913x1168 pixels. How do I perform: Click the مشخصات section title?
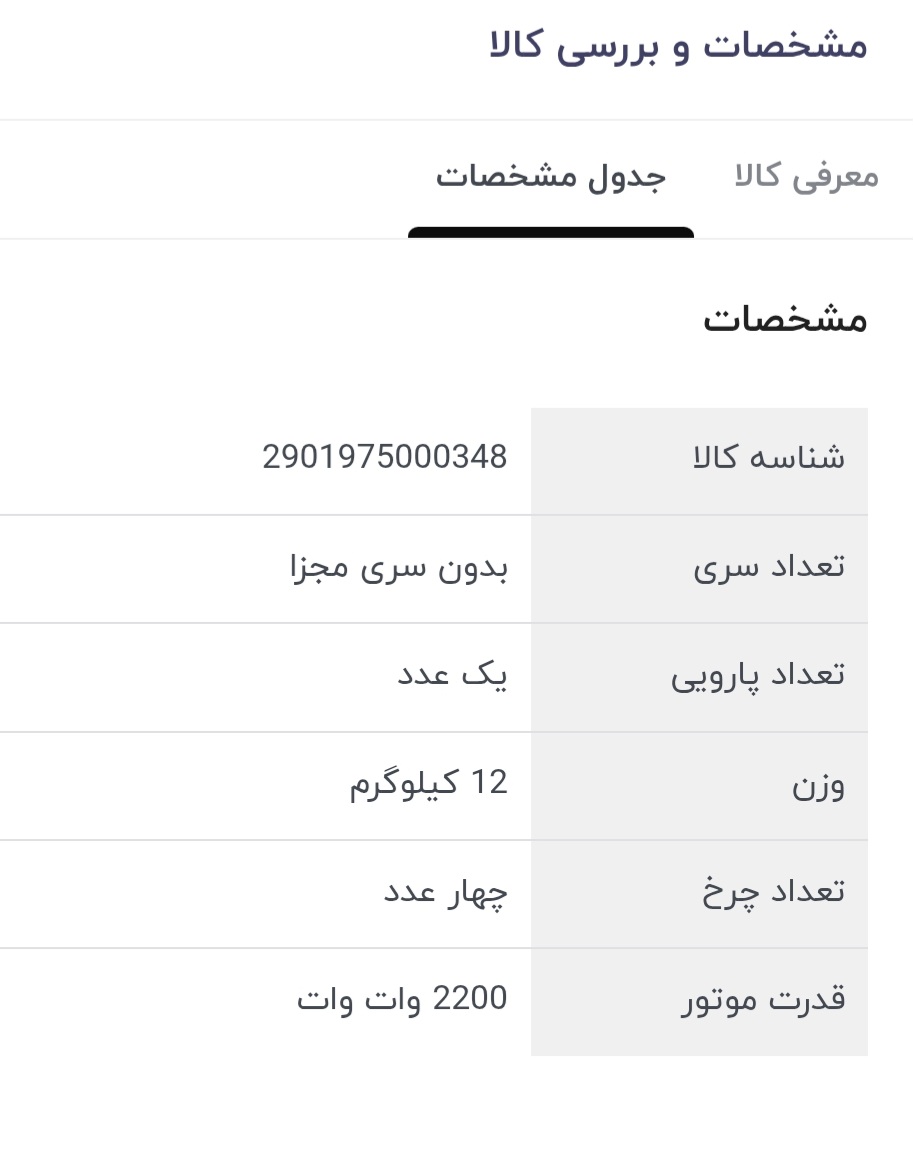[784, 319]
